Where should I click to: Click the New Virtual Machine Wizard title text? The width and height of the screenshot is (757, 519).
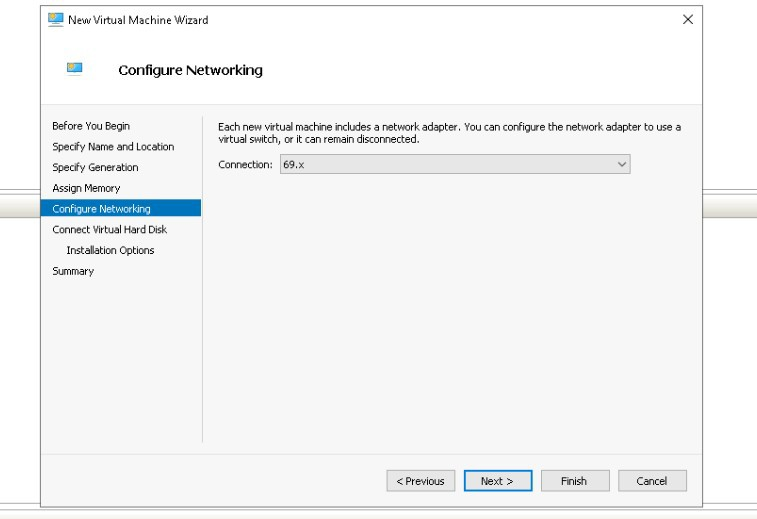[x=138, y=20]
